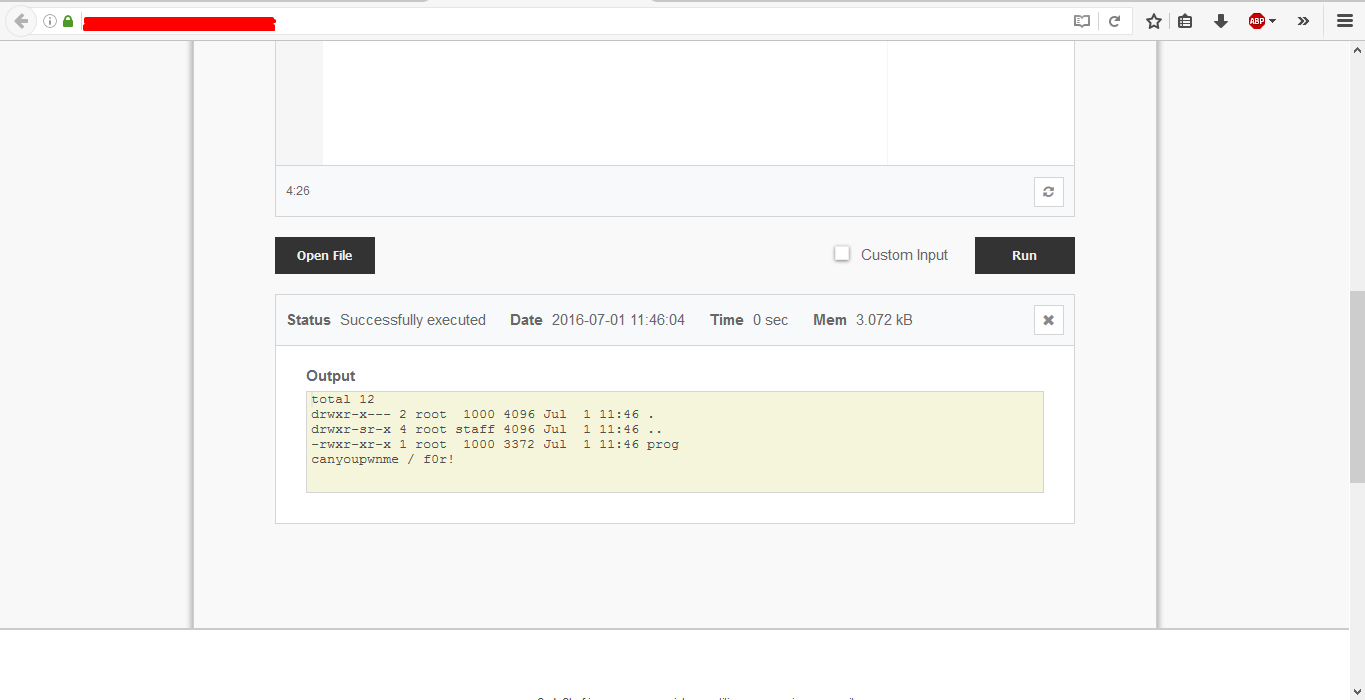Open the Firefox hamburger menu

tap(1344, 21)
